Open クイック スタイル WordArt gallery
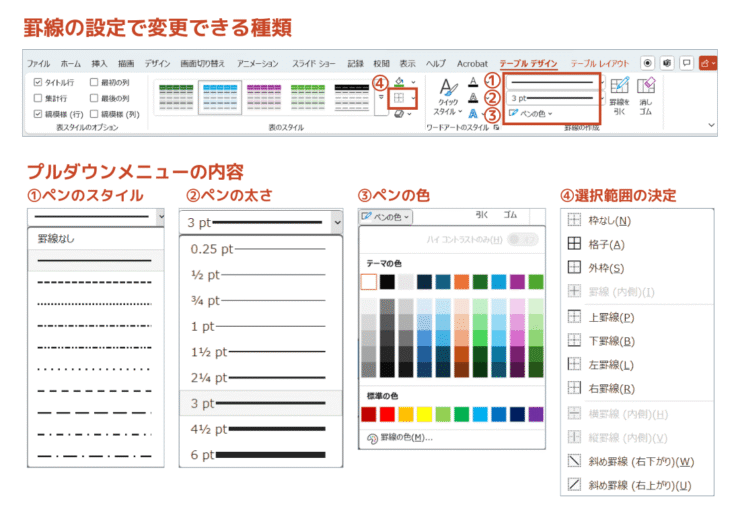The width and height of the screenshot is (740, 505). 448,98
